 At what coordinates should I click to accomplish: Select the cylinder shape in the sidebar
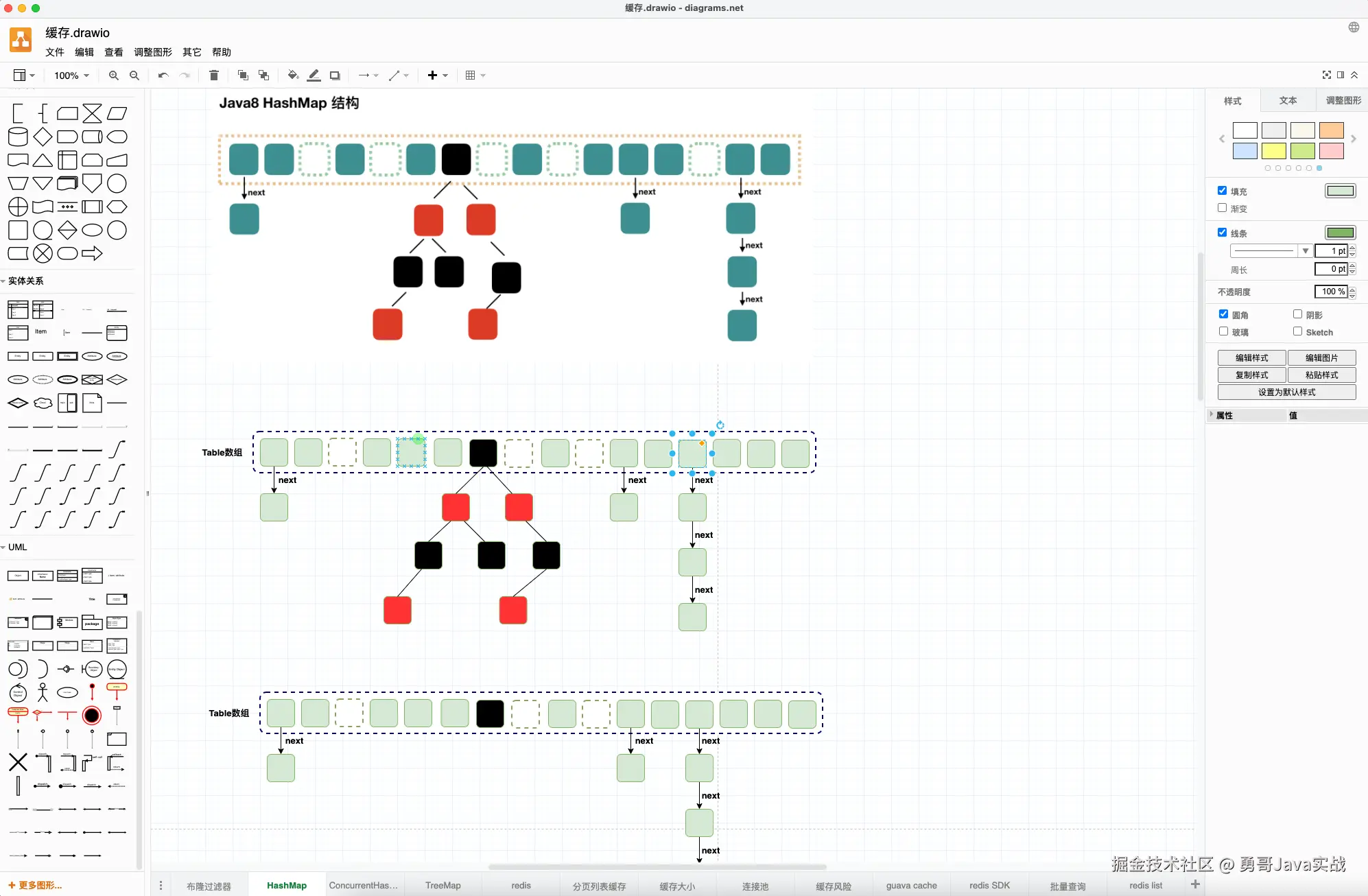18,137
